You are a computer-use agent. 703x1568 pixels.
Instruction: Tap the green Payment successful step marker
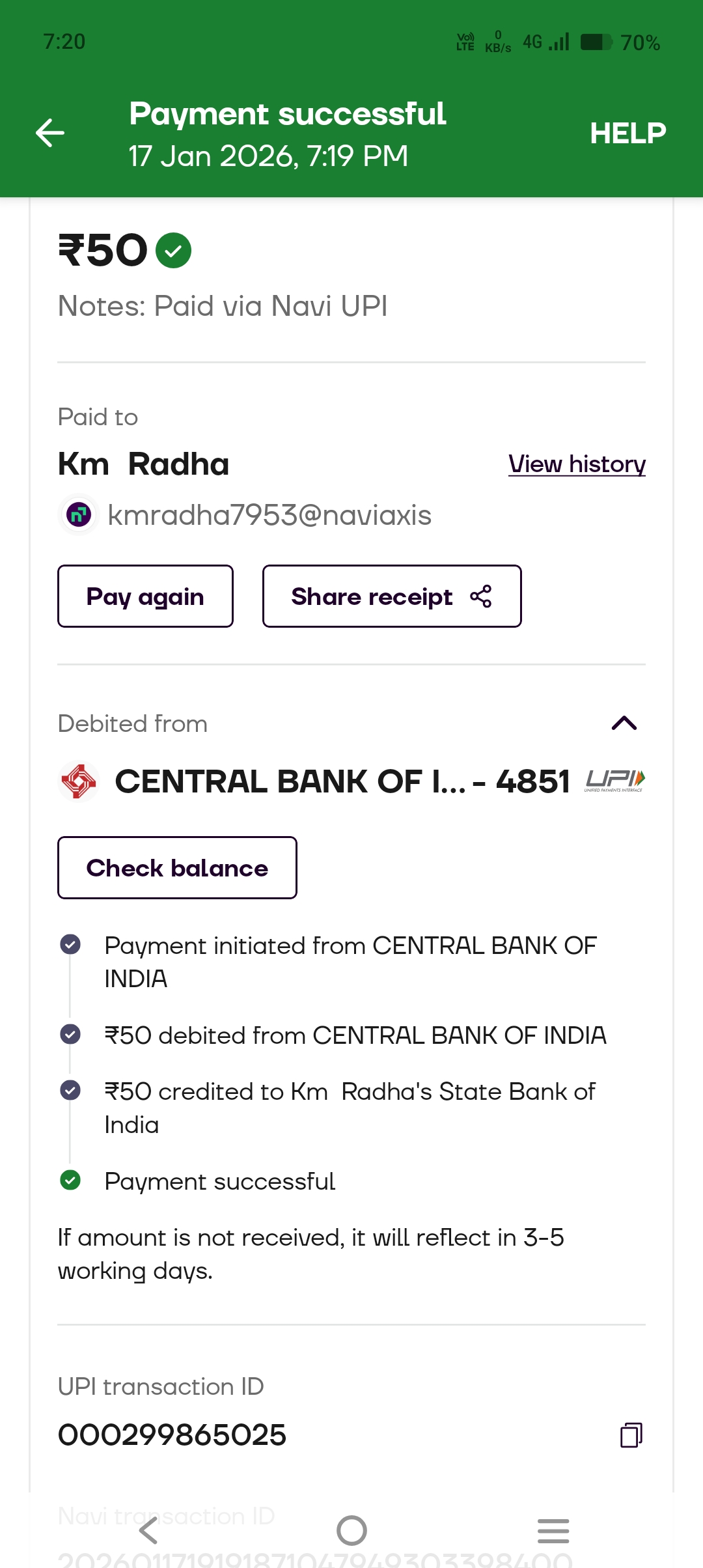70,1180
